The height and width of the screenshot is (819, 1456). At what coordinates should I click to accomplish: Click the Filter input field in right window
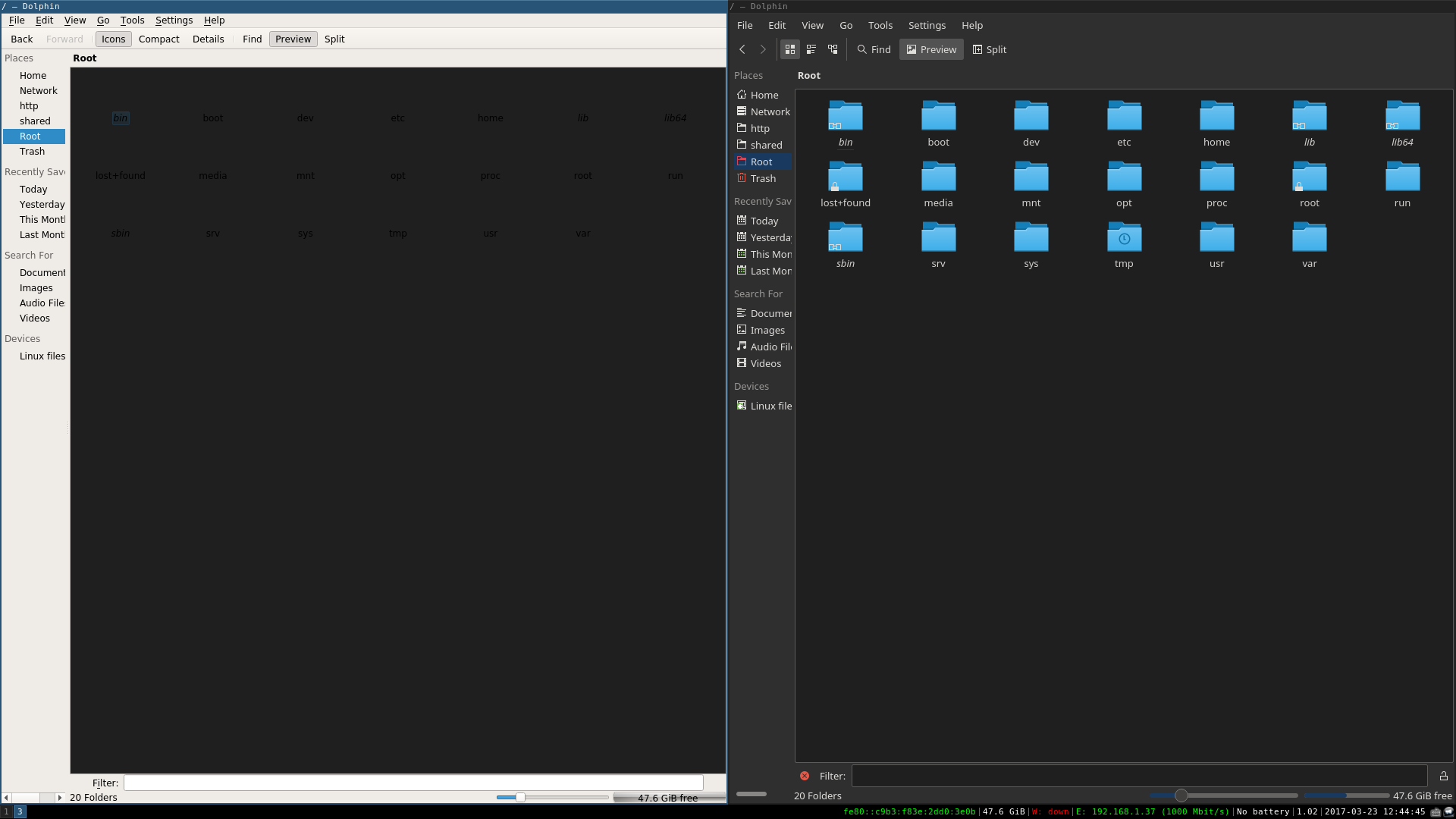click(x=1140, y=776)
